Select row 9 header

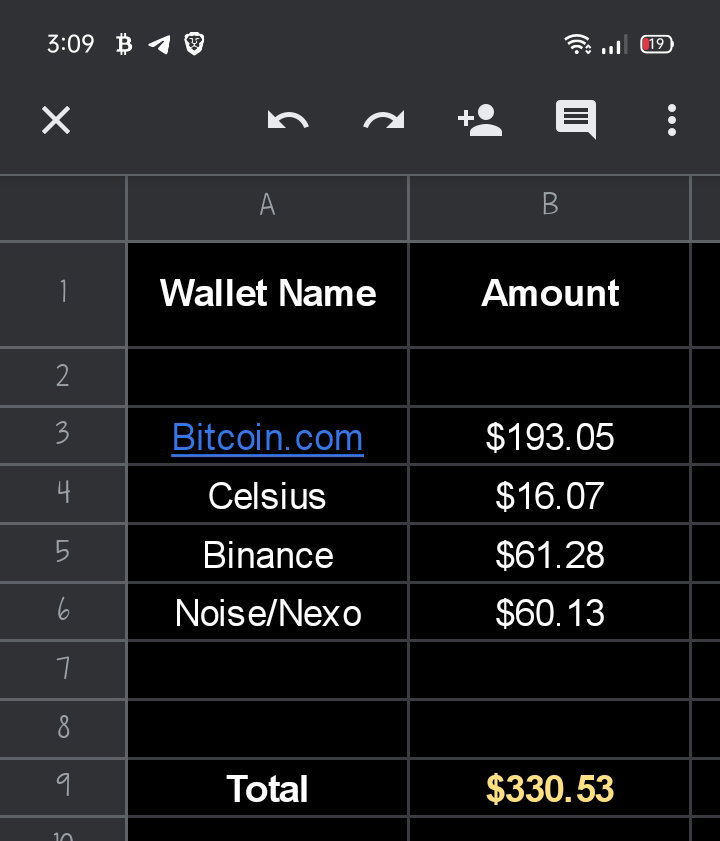tap(63, 787)
